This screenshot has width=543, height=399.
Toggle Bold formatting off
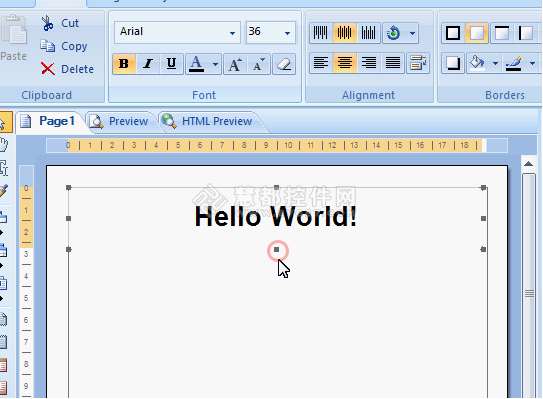click(x=124, y=64)
